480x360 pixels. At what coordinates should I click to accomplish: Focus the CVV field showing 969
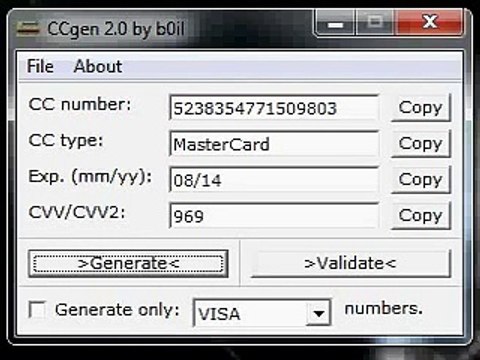point(274,216)
